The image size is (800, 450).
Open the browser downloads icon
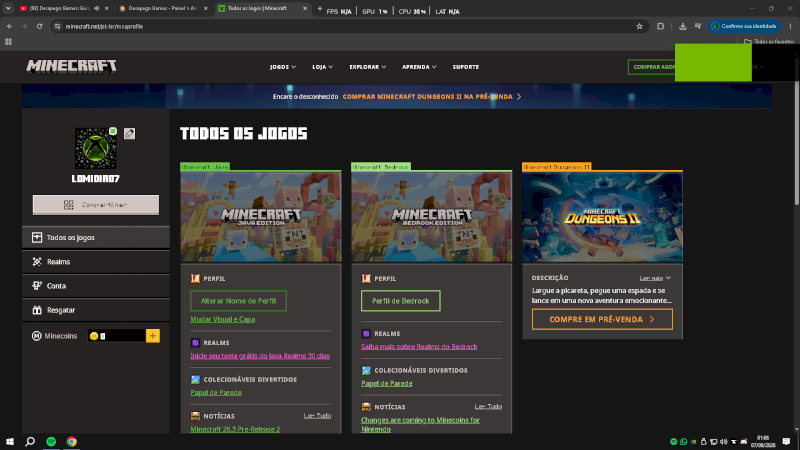coord(683,26)
